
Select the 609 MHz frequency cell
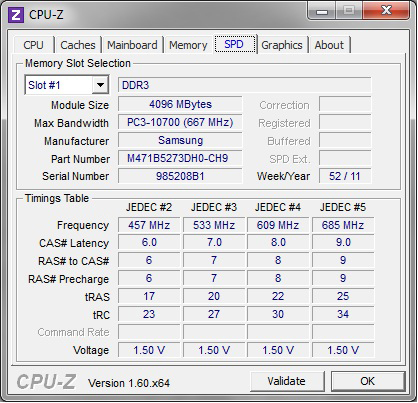(278, 225)
